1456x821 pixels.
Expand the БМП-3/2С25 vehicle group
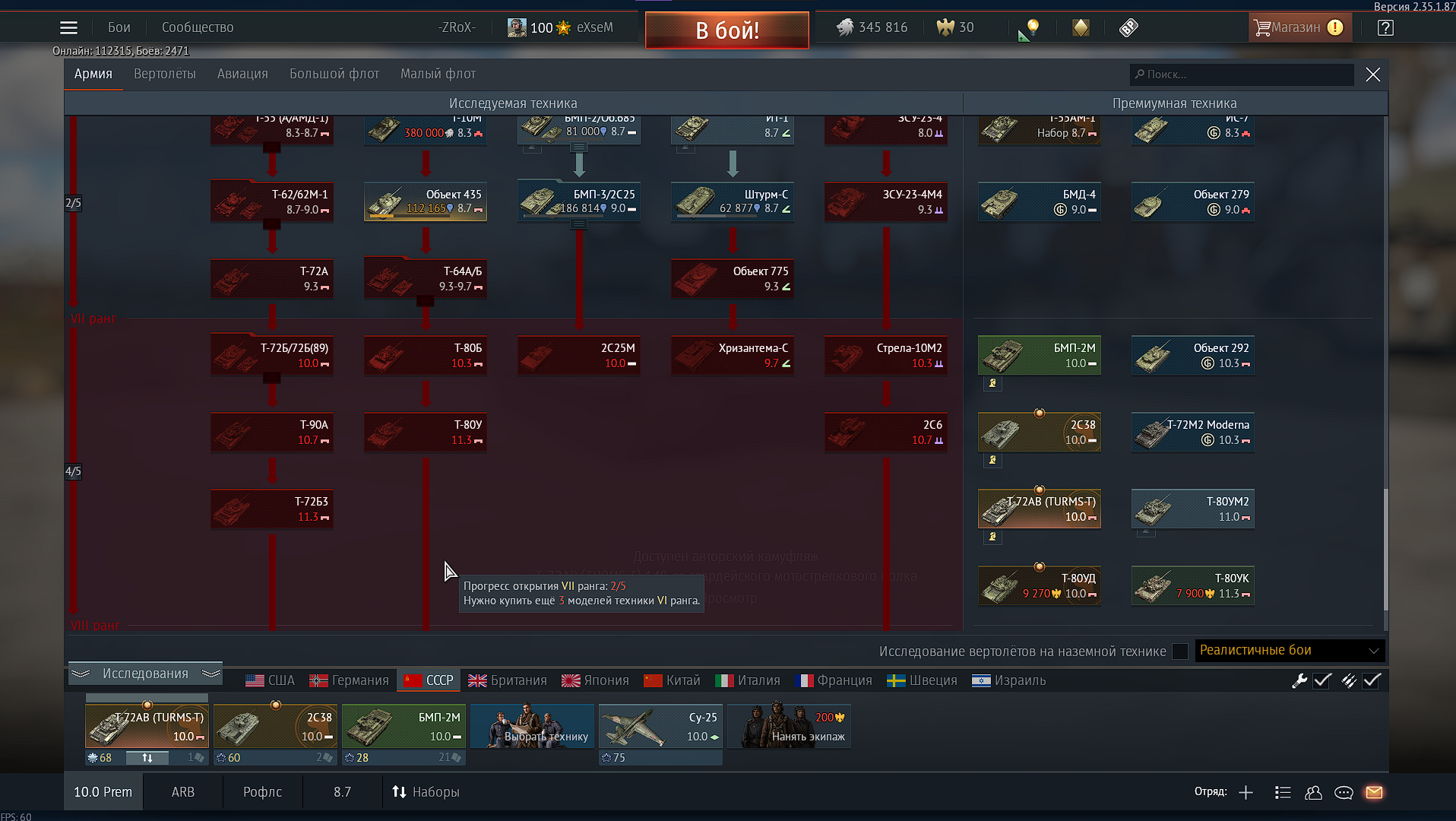tap(579, 224)
